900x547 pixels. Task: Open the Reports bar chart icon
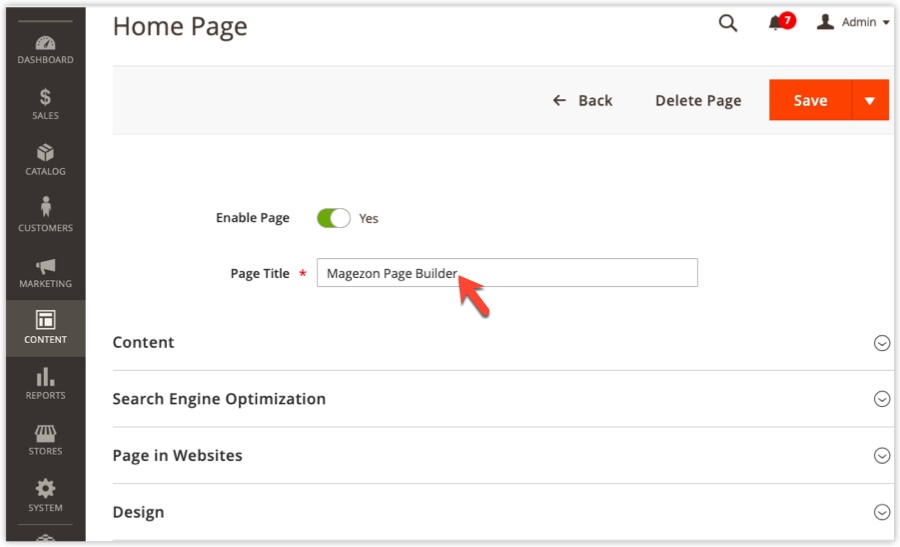[45, 377]
